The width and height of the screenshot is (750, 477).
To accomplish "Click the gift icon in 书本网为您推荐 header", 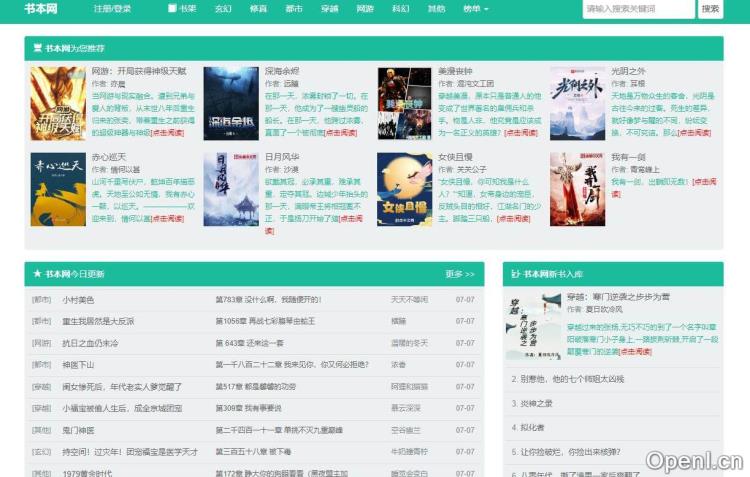I will click(37, 48).
